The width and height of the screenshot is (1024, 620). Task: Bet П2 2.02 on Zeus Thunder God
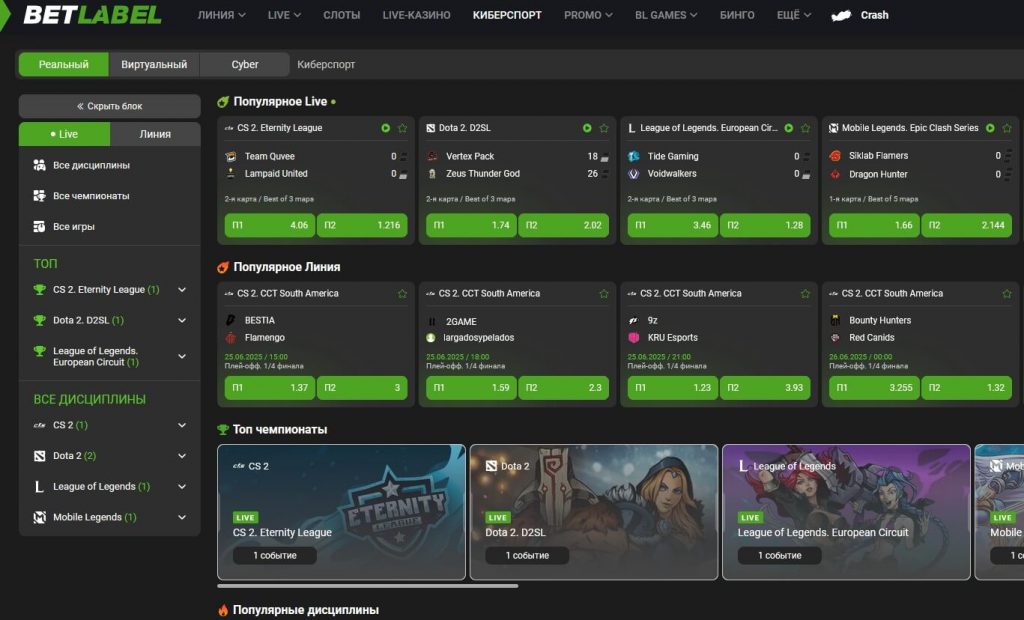click(x=564, y=225)
